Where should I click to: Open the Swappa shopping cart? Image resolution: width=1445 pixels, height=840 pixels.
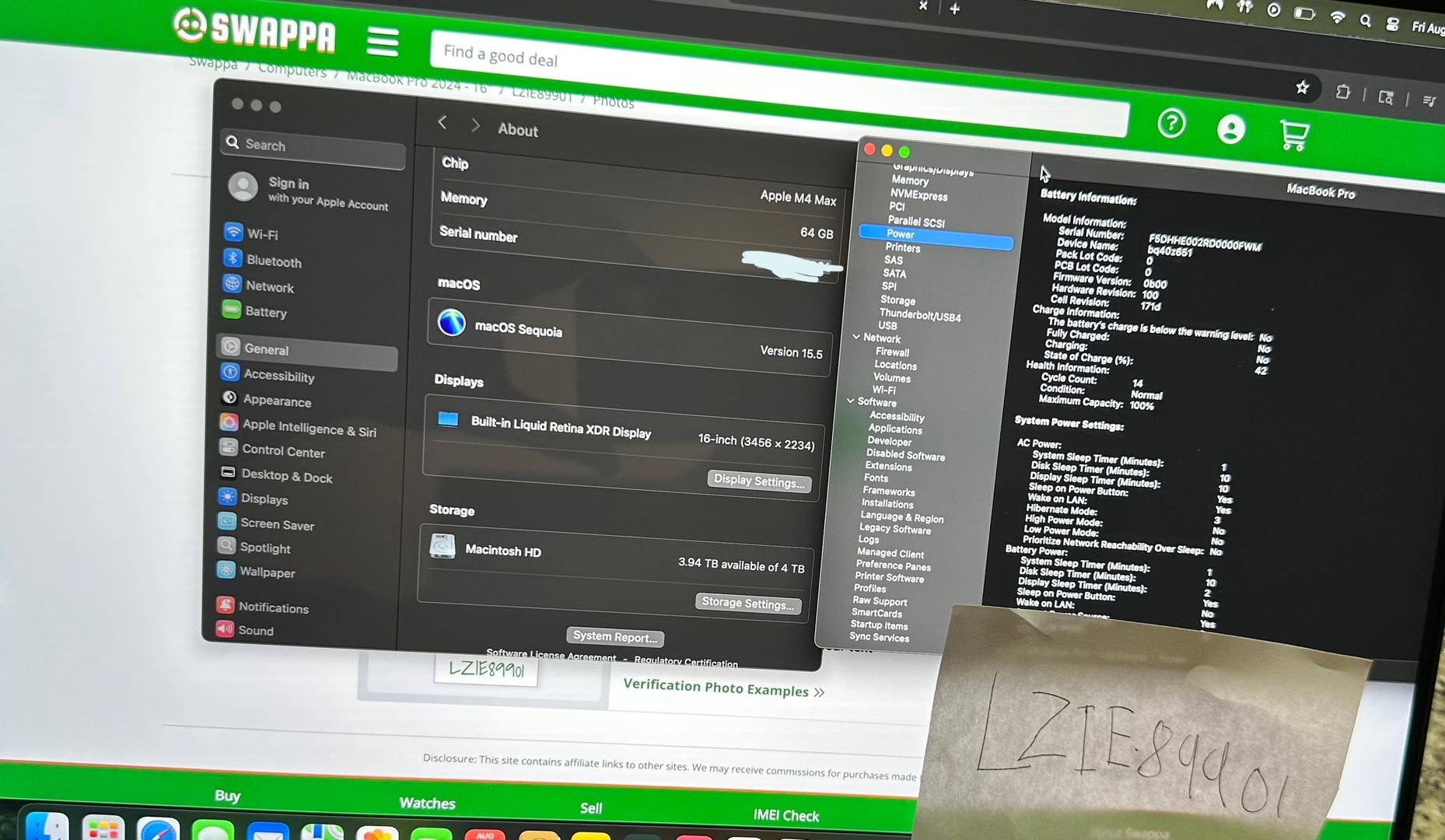tap(1294, 135)
